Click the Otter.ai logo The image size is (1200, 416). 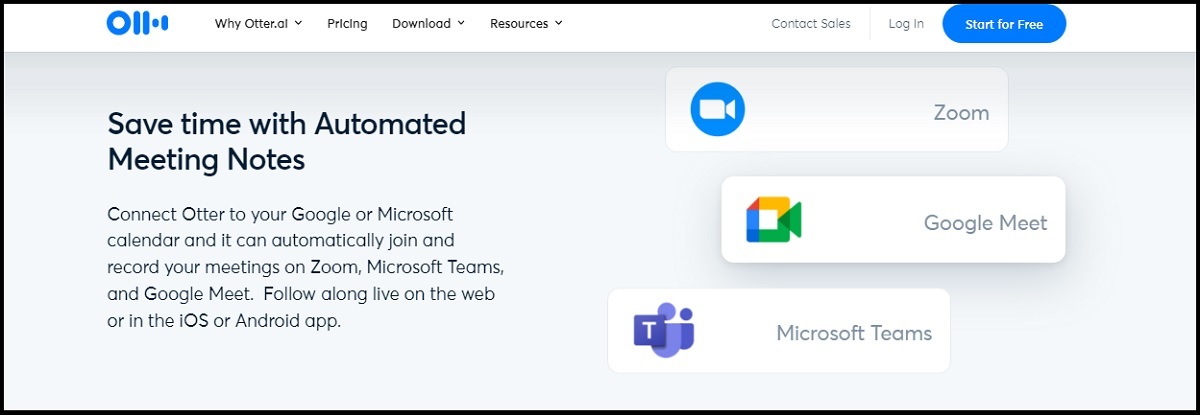(137, 24)
